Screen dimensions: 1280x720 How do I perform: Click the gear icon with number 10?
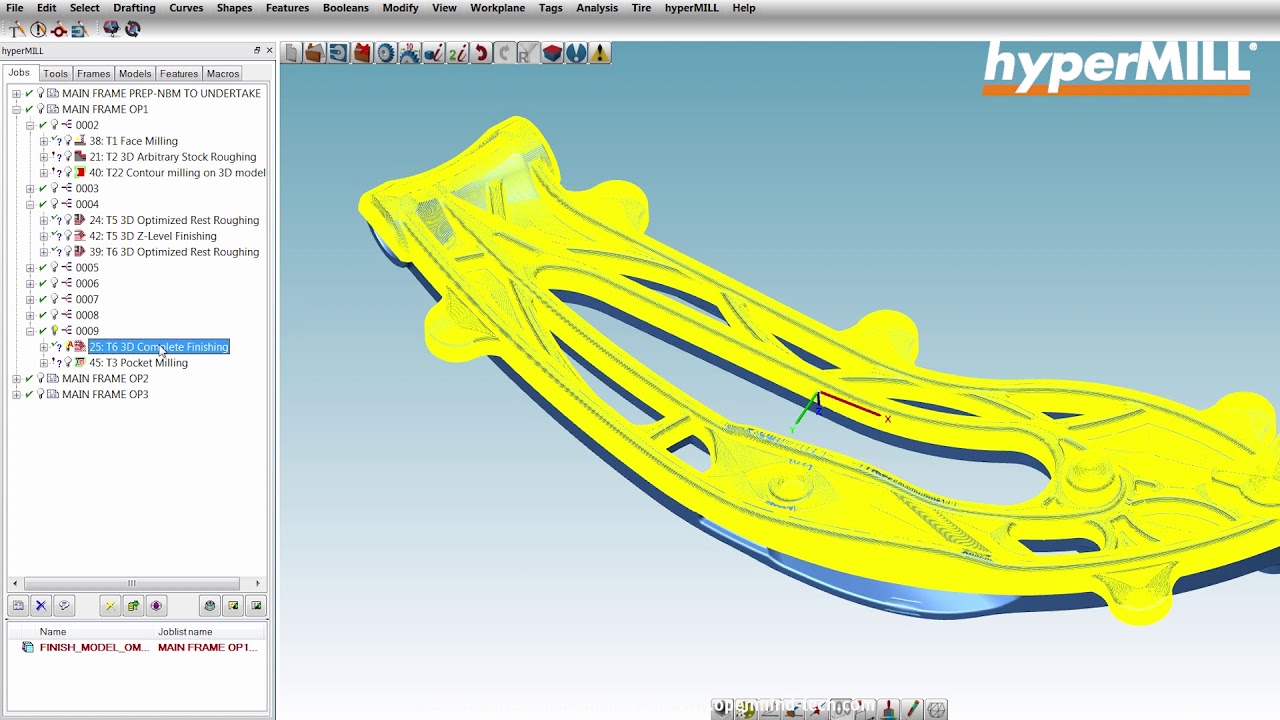pyautogui.click(x=410, y=54)
